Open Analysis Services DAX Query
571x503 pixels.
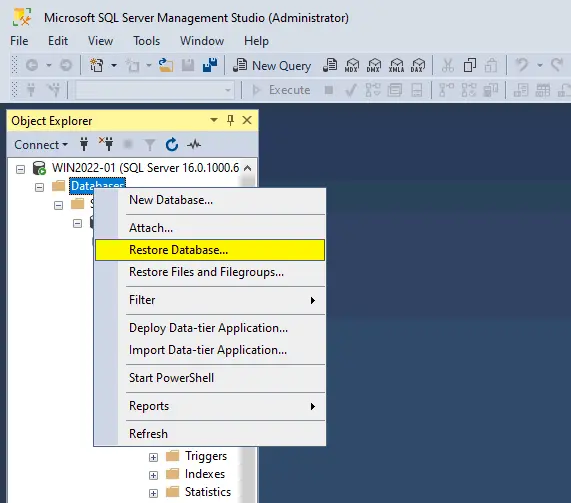[x=418, y=66]
